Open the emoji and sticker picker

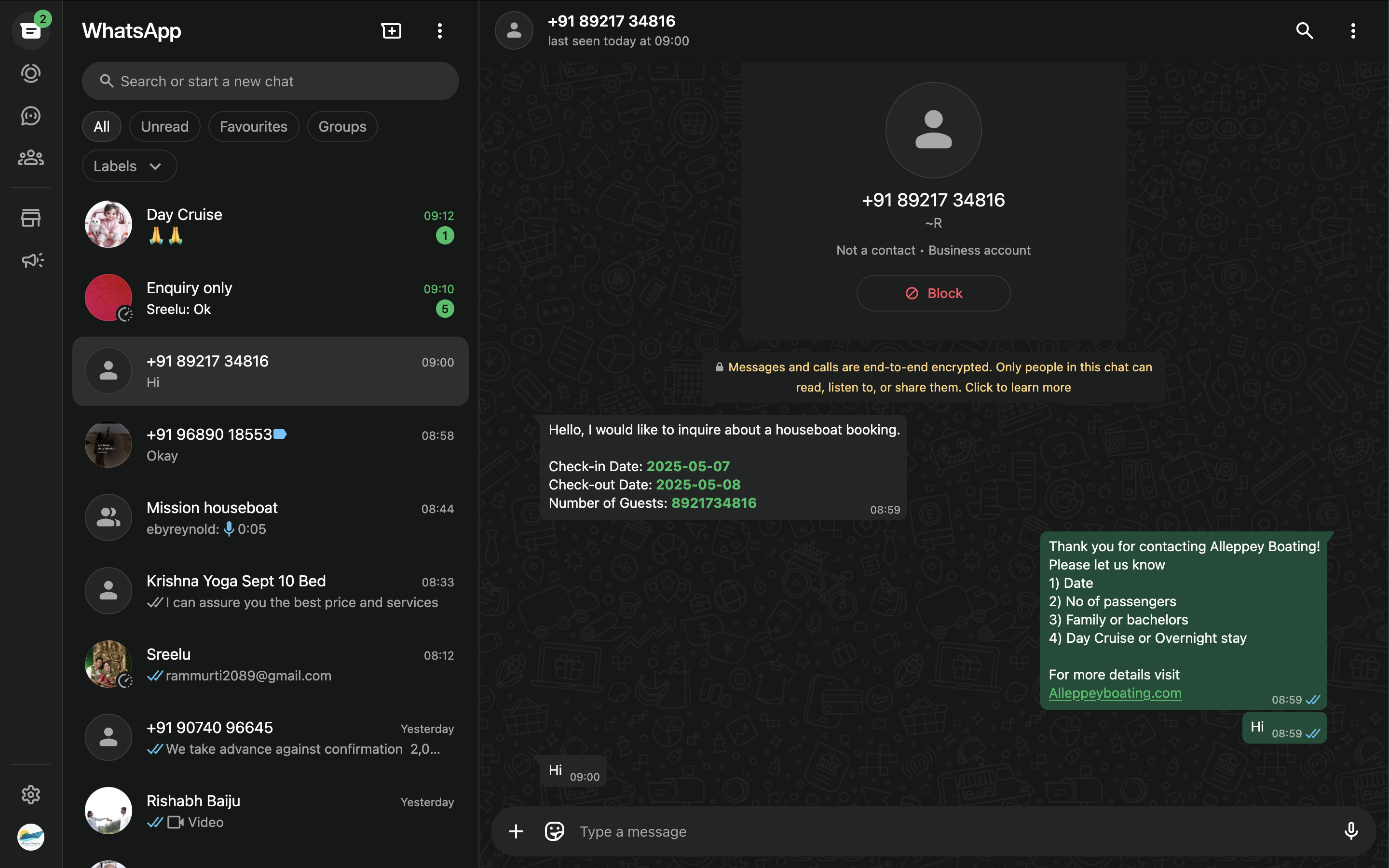[x=555, y=831]
